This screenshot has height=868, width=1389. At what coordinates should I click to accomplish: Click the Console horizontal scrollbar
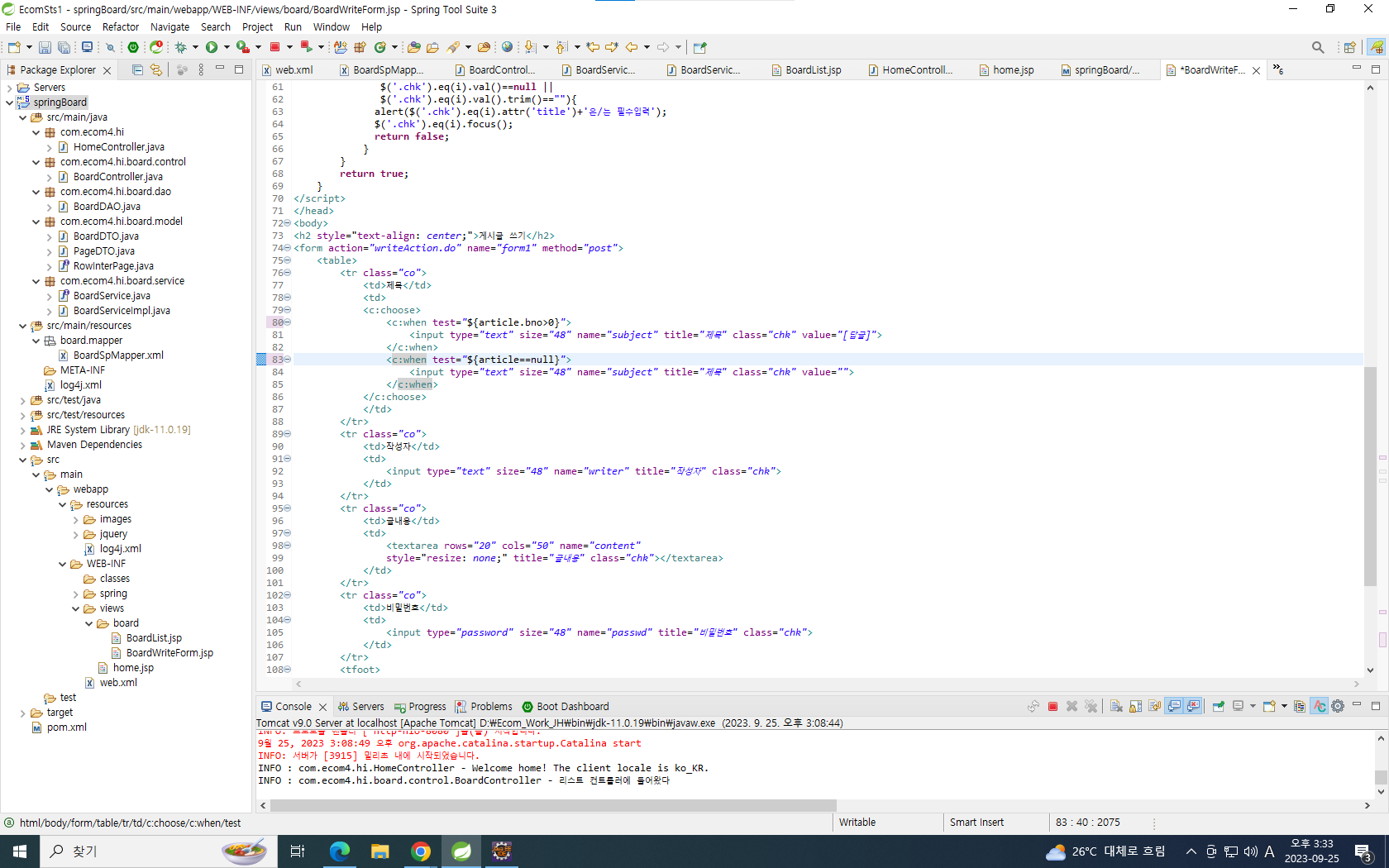553,805
